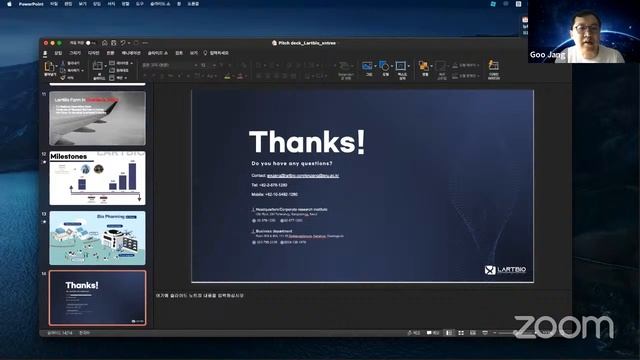Click the Apple menu icon
Screen dimensions: 640x360
point(9,4)
